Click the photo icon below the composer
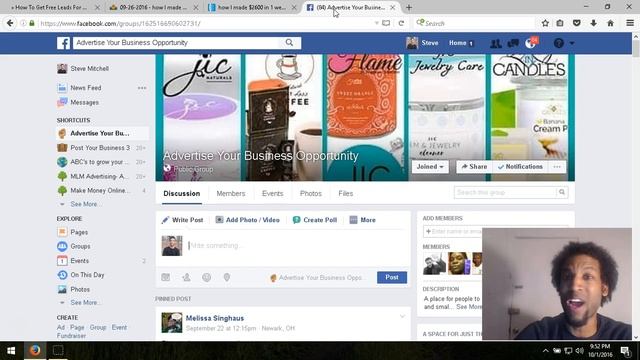The width and height of the screenshot is (640, 360). 165,278
